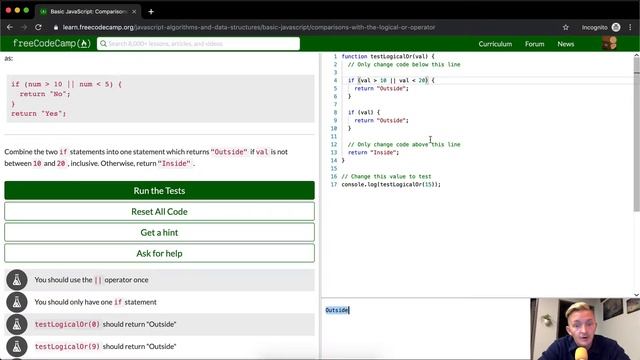The height and width of the screenshot is (360, 640).
Task: Focus the lesson search field
Action: click(198, 44)
